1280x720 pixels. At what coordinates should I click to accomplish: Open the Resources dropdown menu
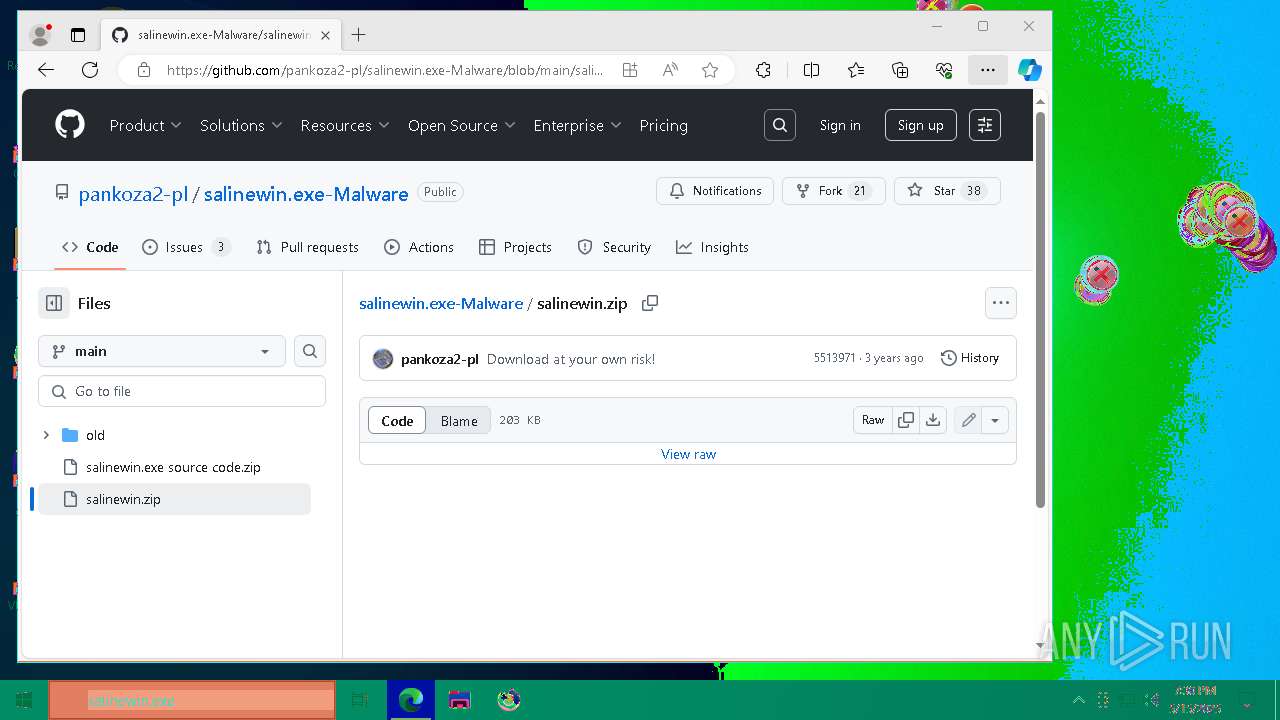click(345, 125)
